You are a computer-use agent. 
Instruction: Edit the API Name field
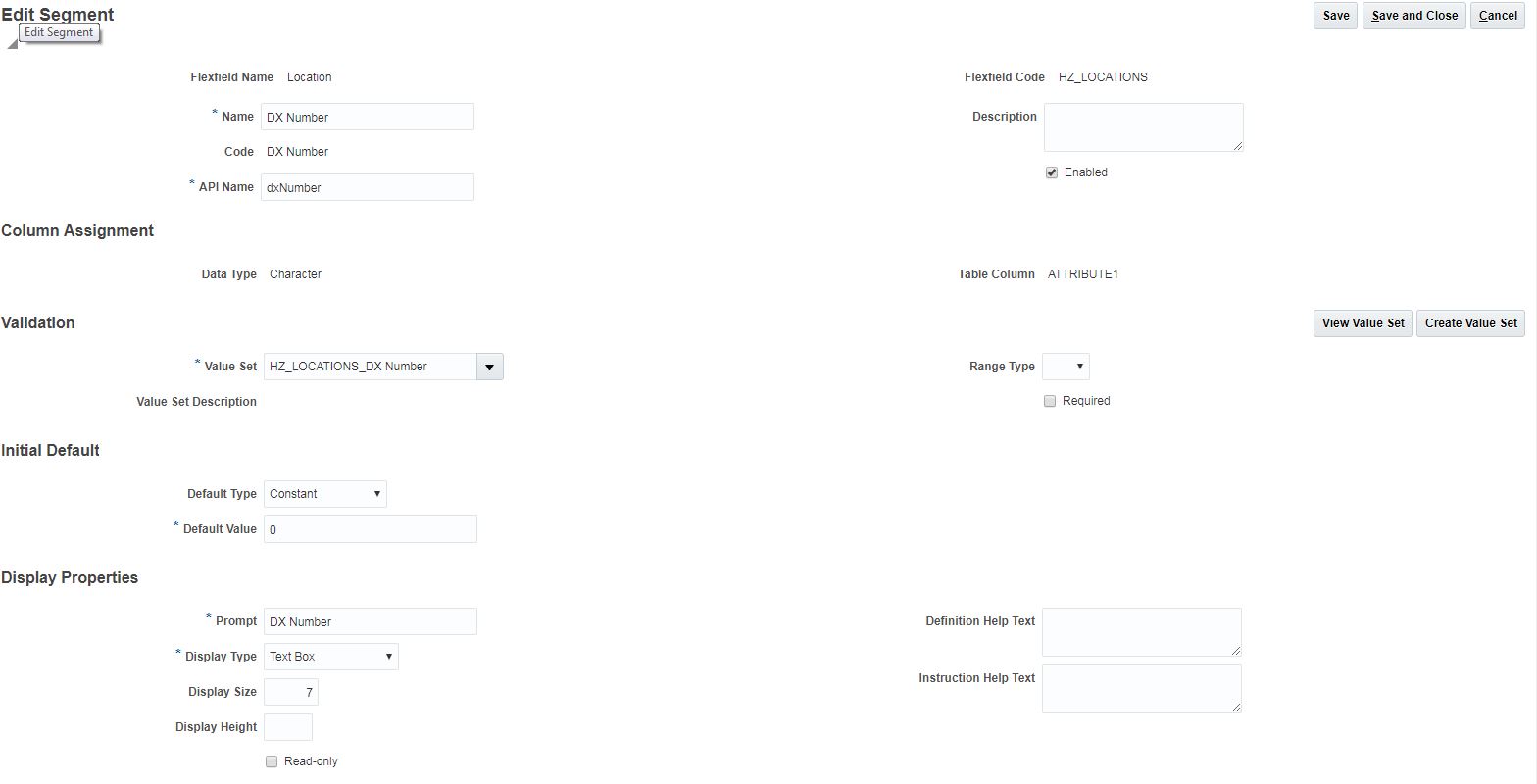[x=367, y=187]
